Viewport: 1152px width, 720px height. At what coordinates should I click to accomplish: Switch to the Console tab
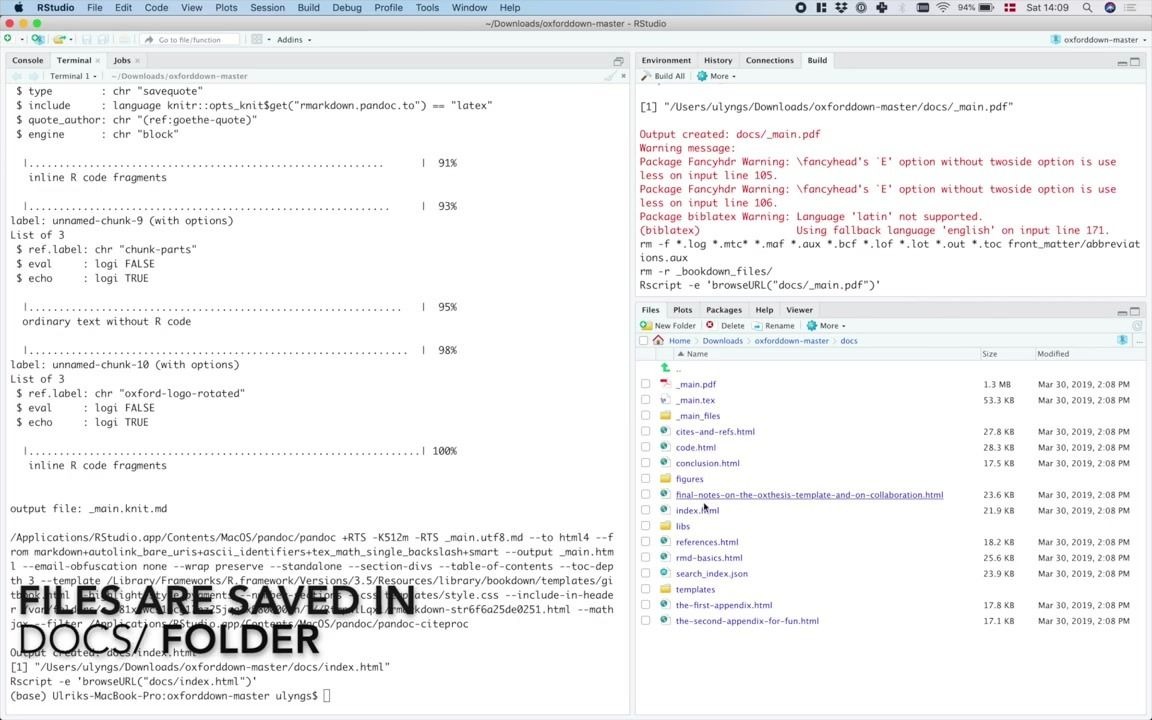28,60
